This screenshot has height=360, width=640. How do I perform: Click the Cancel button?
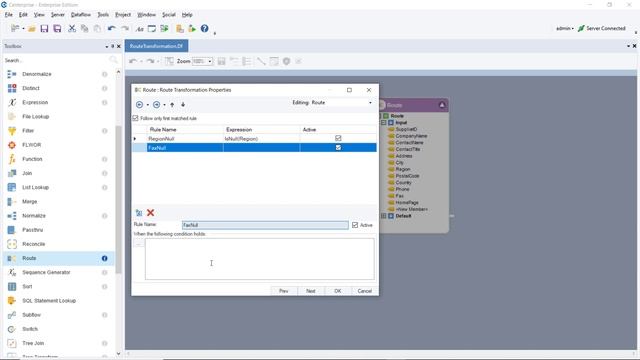pyautogui.click(x=364, y=291)
